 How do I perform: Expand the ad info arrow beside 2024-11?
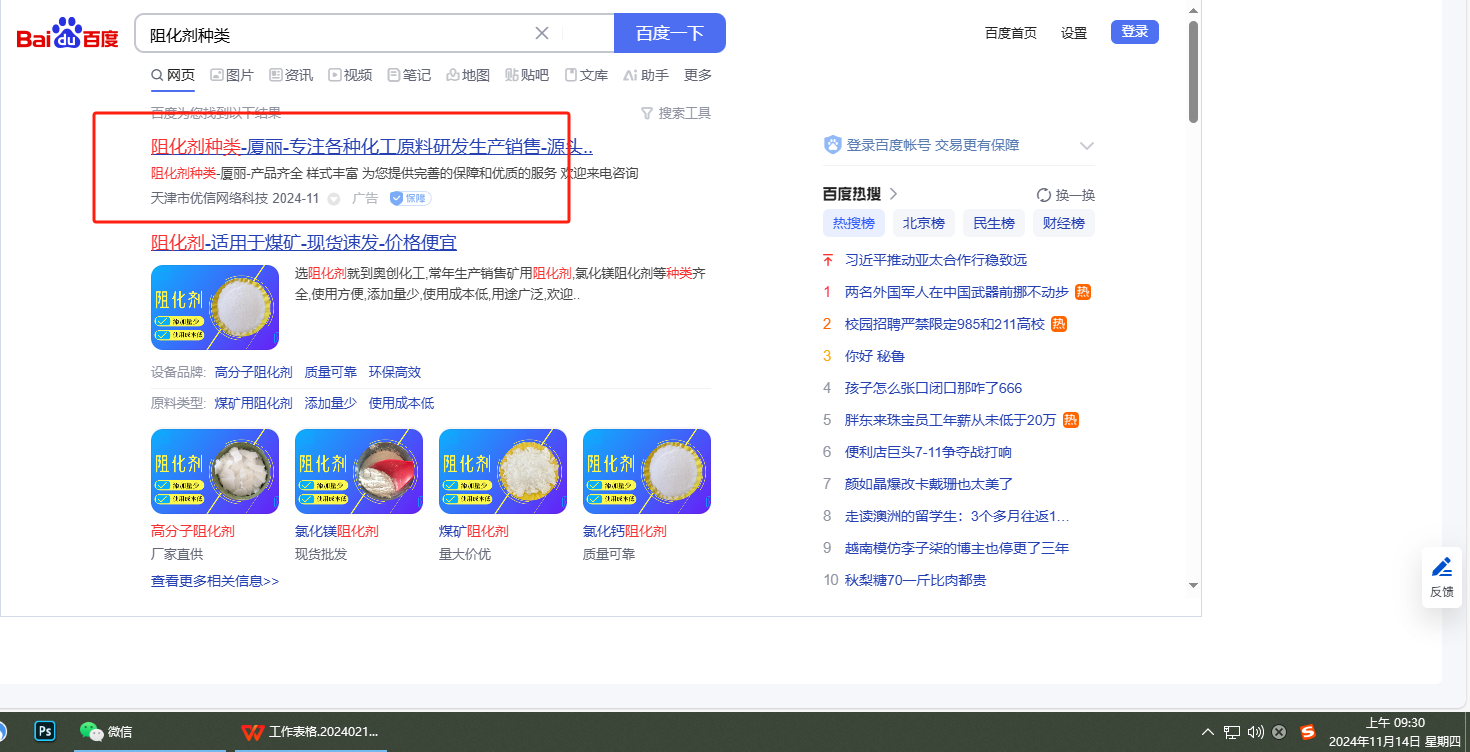tap(334, 199)
